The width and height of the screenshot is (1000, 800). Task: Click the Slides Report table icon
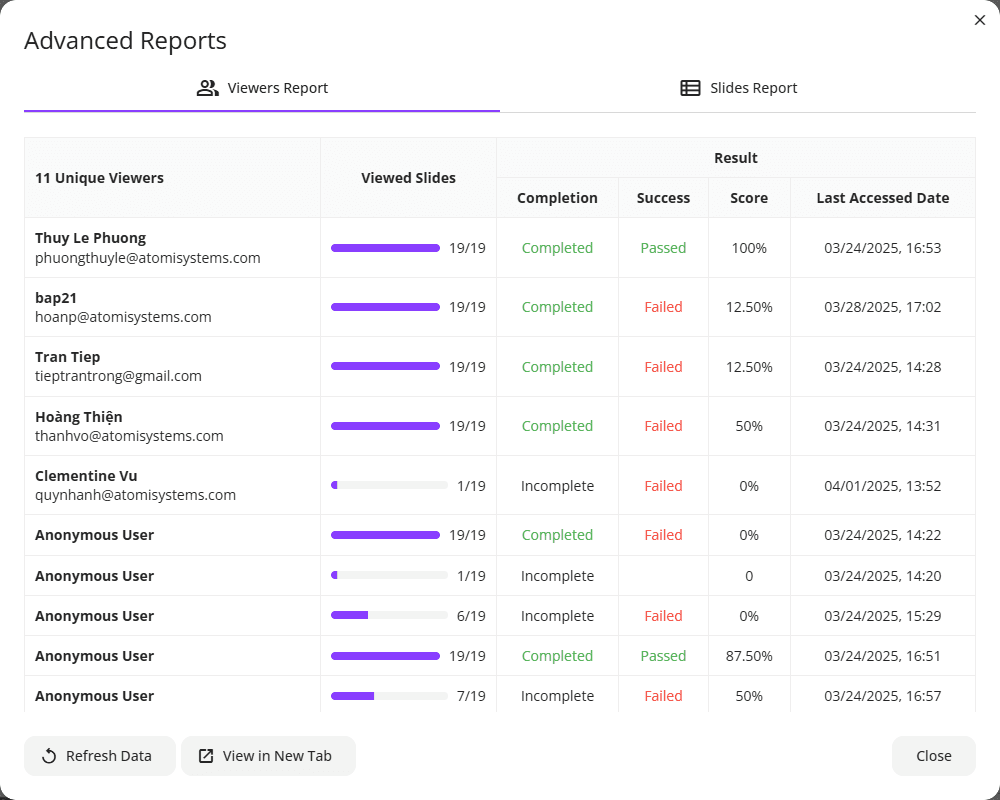point(690,88)
